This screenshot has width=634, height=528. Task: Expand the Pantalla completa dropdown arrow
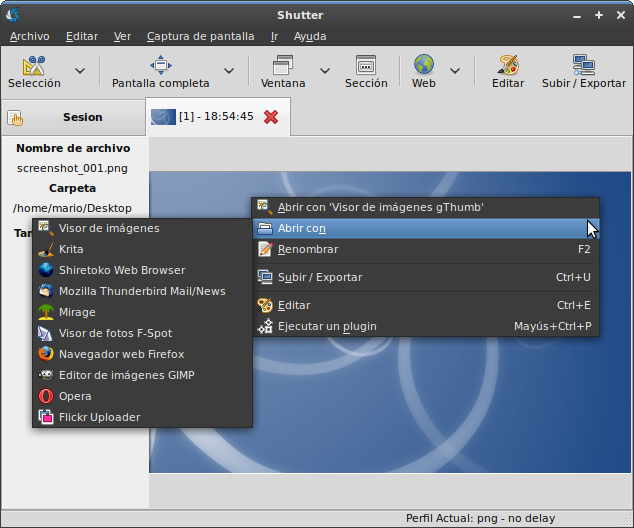click(229, 71)
